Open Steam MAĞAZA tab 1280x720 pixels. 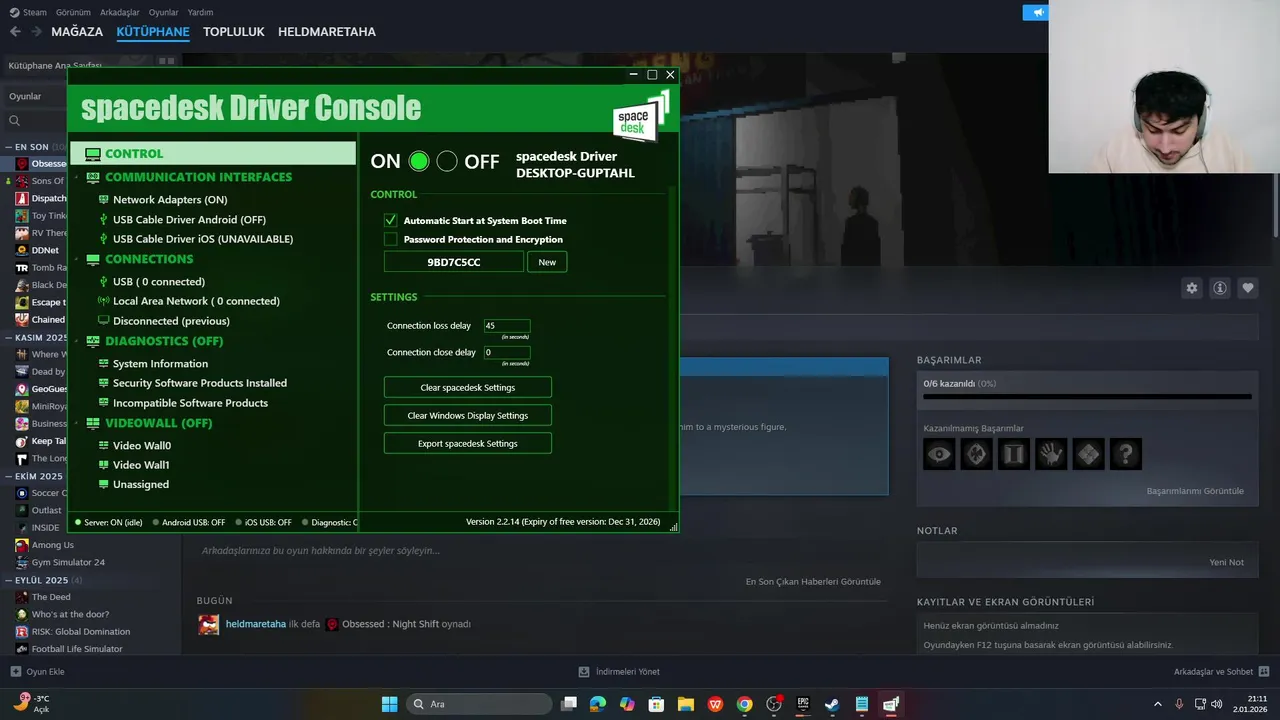[77, 32]
